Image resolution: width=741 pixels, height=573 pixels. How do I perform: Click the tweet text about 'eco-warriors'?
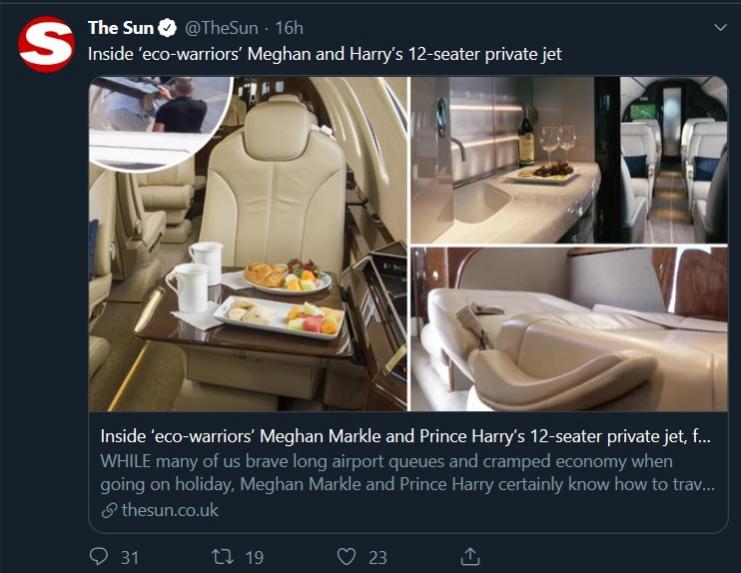click(325, 54)
